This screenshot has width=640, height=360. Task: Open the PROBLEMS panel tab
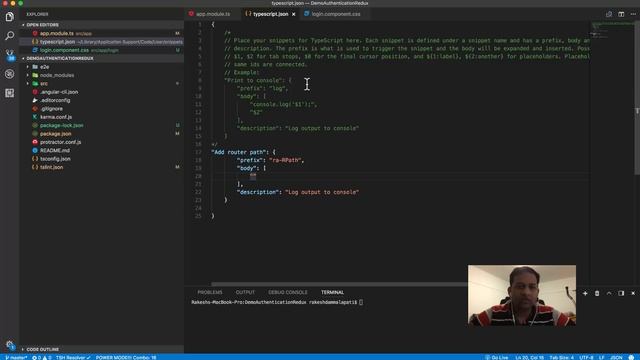210,292
